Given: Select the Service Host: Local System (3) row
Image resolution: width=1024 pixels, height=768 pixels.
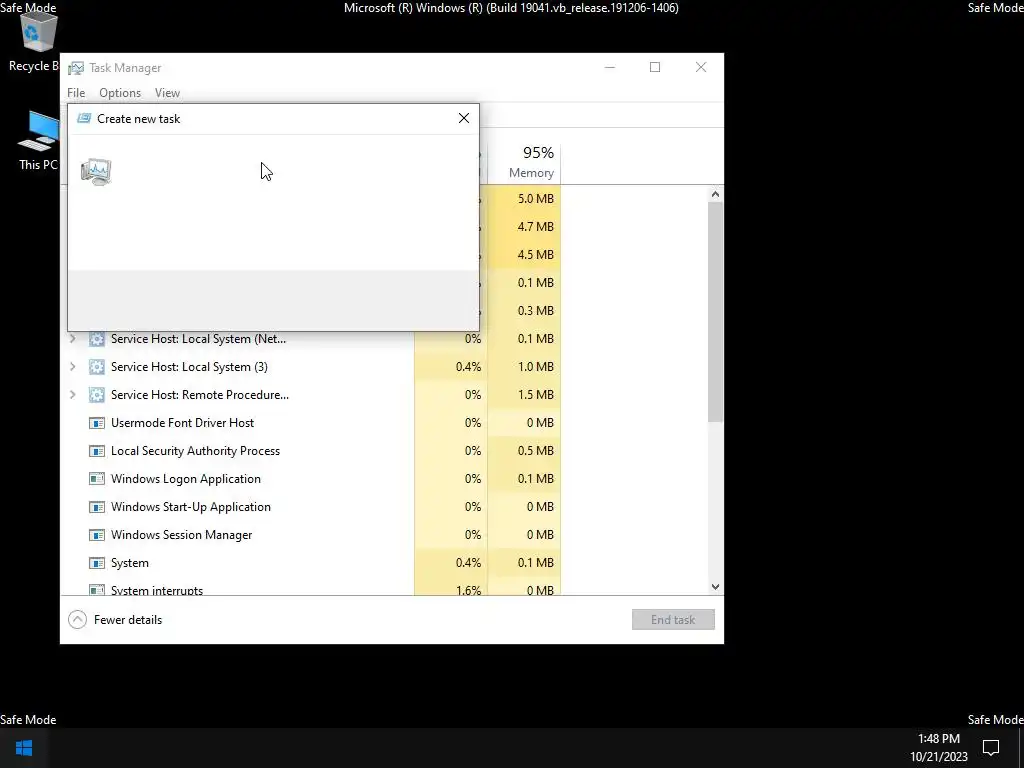Looking at the screenshot, I should click(311, 367).
